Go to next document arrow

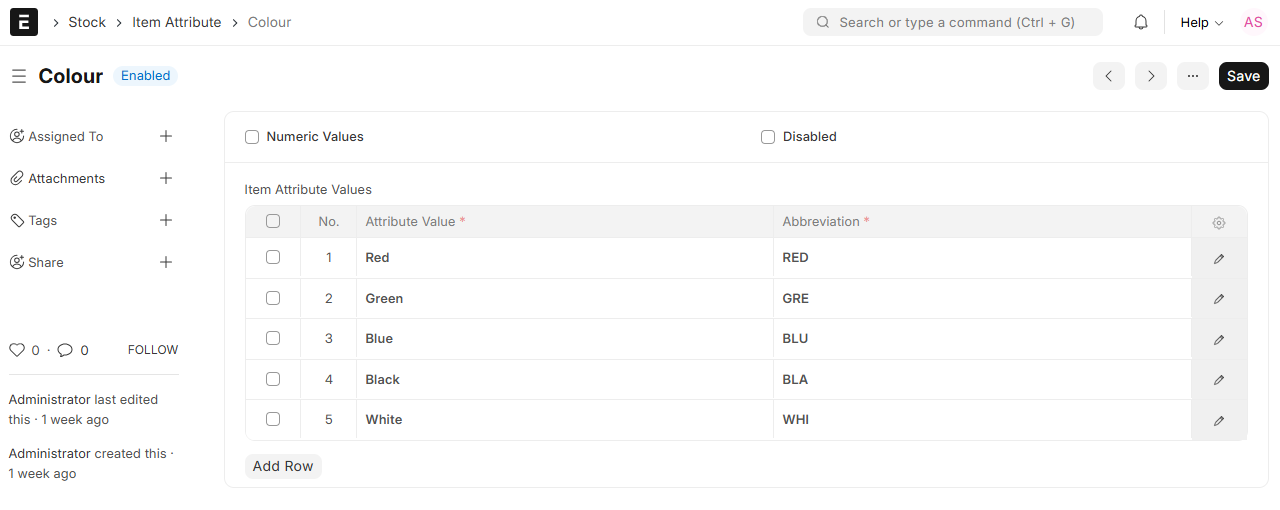[x=1151, y=76]
